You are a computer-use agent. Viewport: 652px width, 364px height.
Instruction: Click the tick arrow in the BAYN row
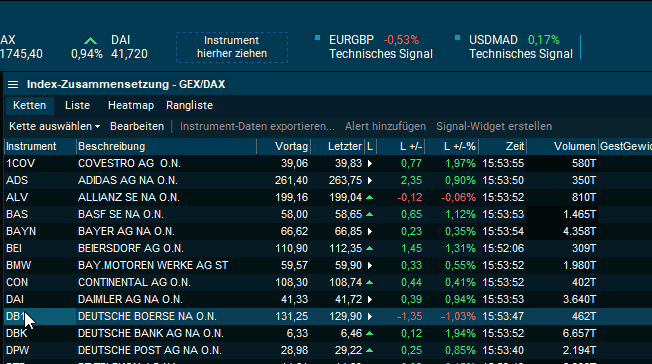tap(370, 232)
